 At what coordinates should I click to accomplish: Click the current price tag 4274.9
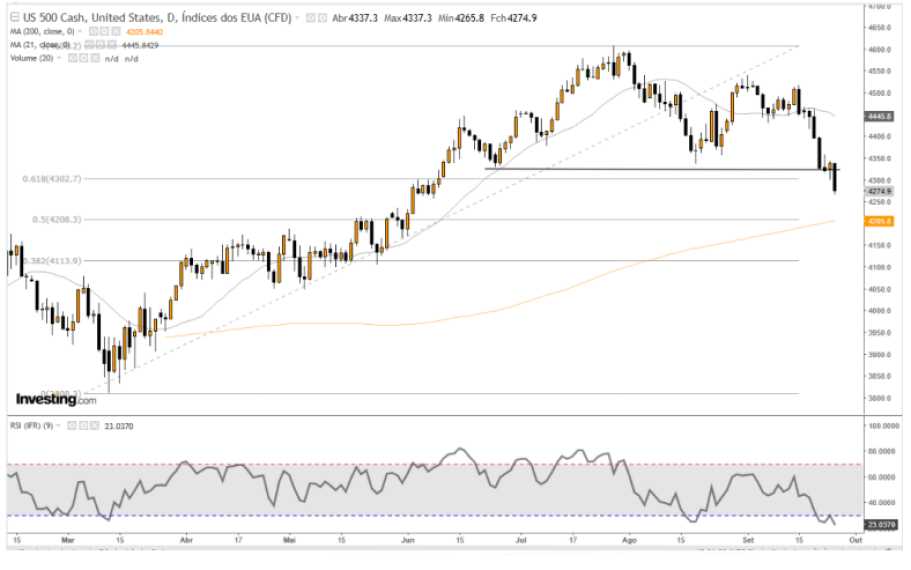879,191
